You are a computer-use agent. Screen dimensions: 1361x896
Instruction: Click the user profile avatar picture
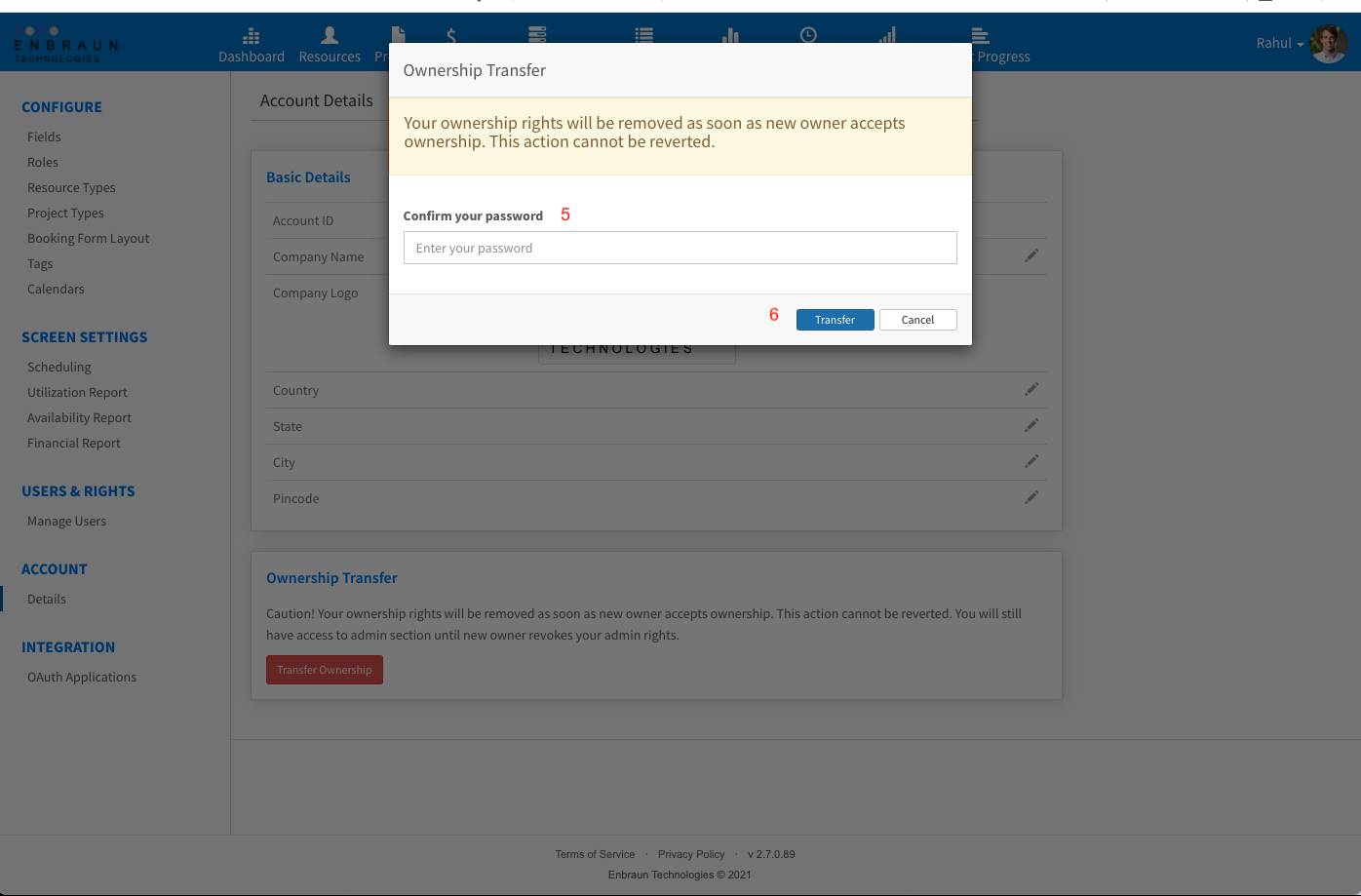click(1329, 44)
